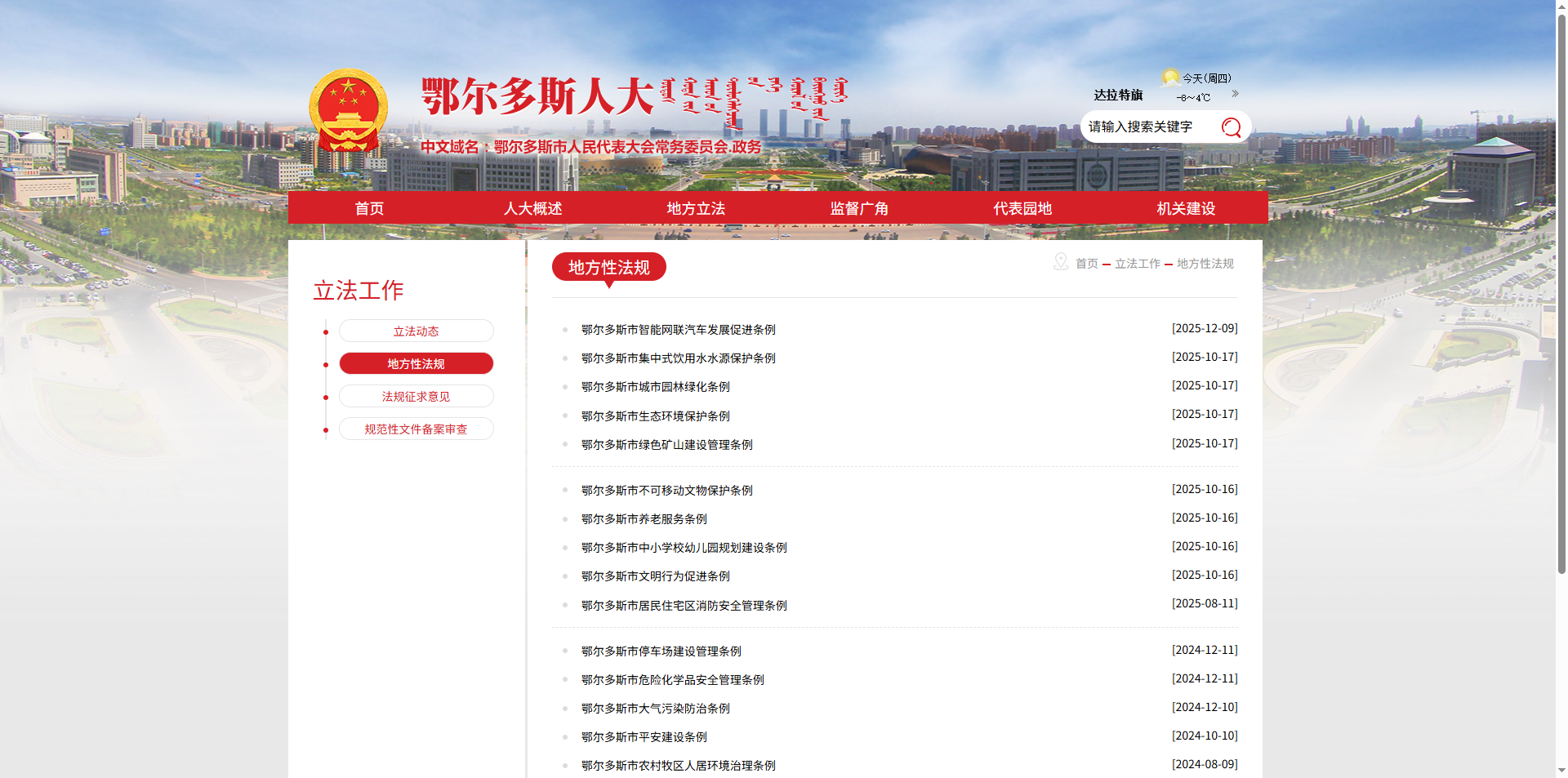Open 鄂尔多斯市不可移动文物保护条例
The width and height of the screenshot is (1568, 778).
[667, 491]
